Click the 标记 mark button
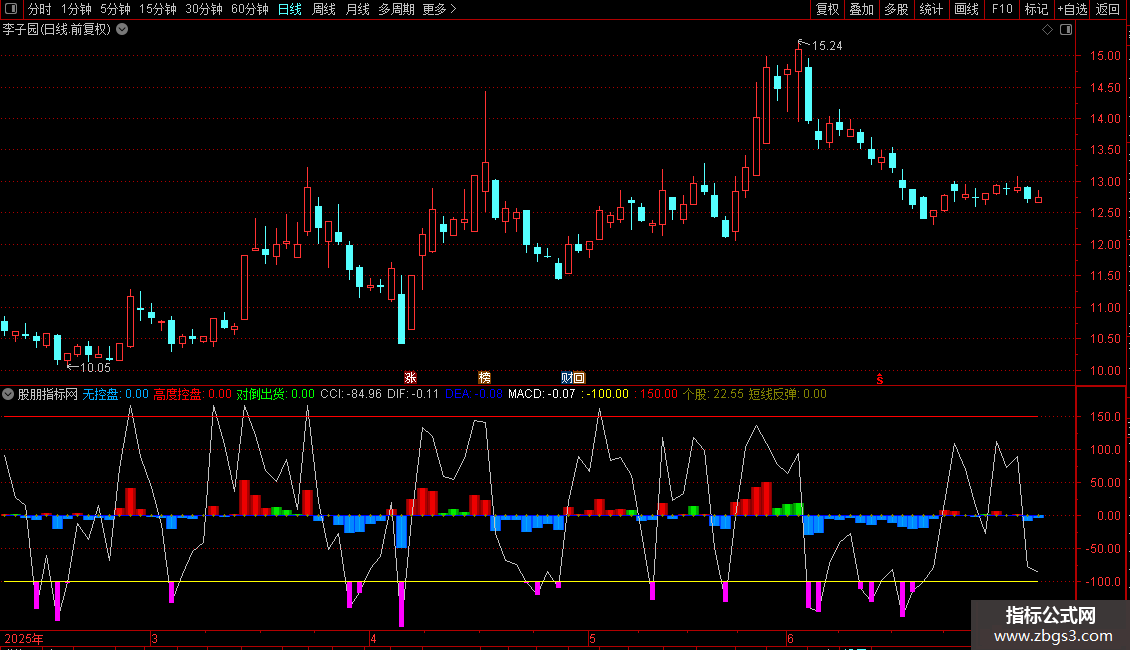 coord(1036,9)
